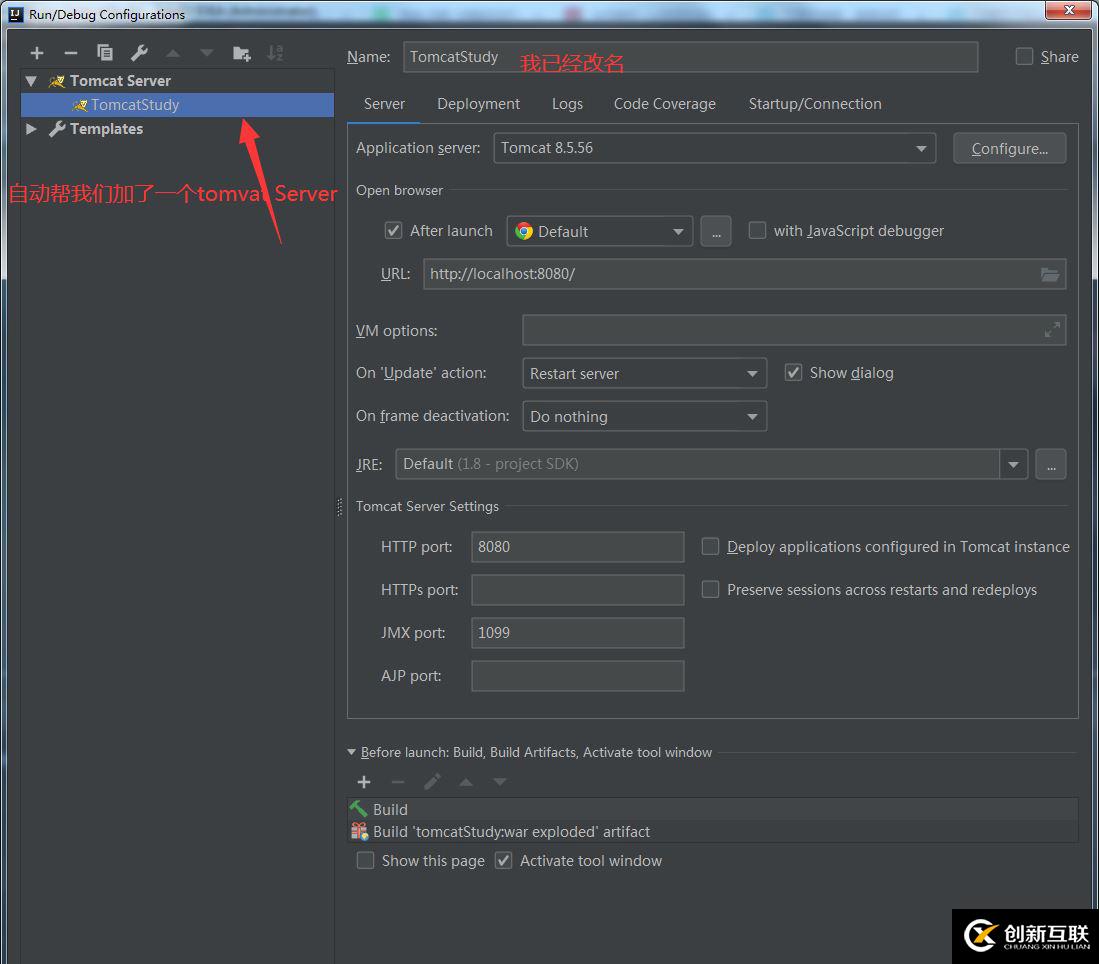Collapse the Before launch section
The height and width of the screenshot is (964, 1099).
click(351, 752)
